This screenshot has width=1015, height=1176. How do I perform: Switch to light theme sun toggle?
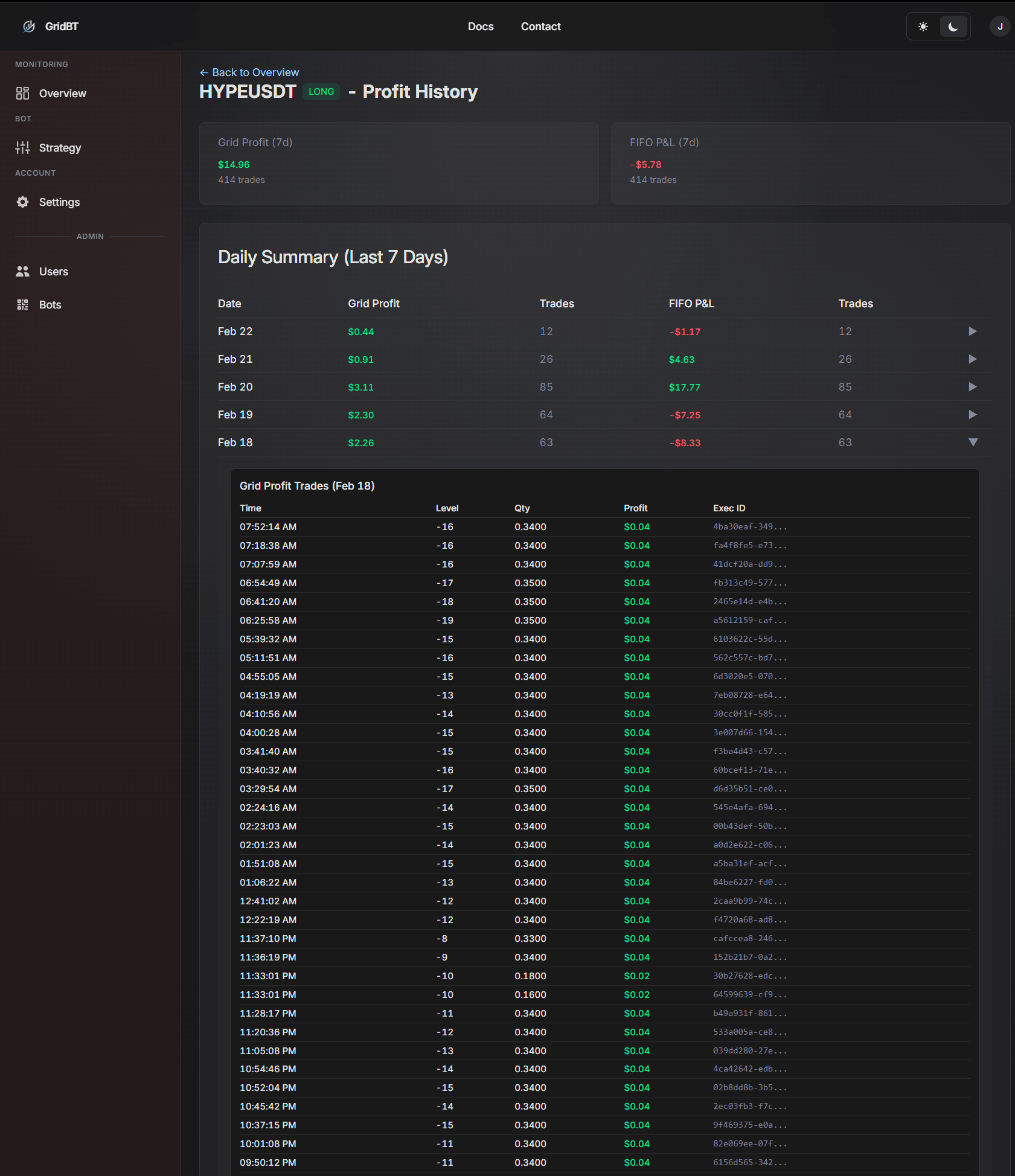(x=923, y=27)
